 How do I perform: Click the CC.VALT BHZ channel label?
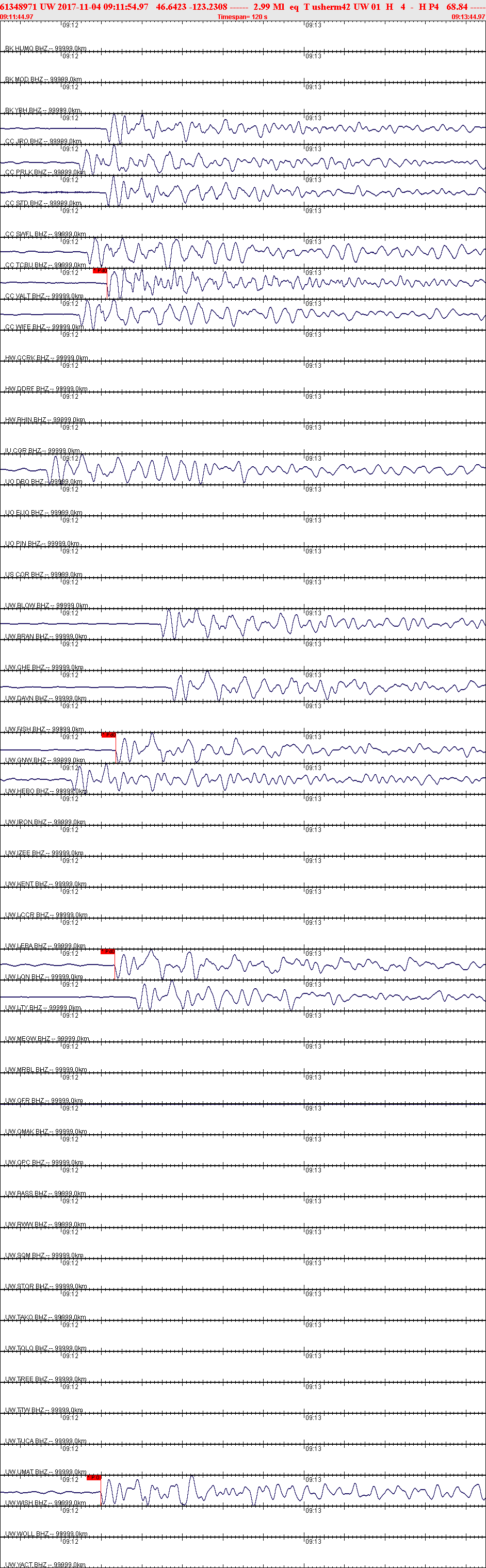click(x=44, y=296)
